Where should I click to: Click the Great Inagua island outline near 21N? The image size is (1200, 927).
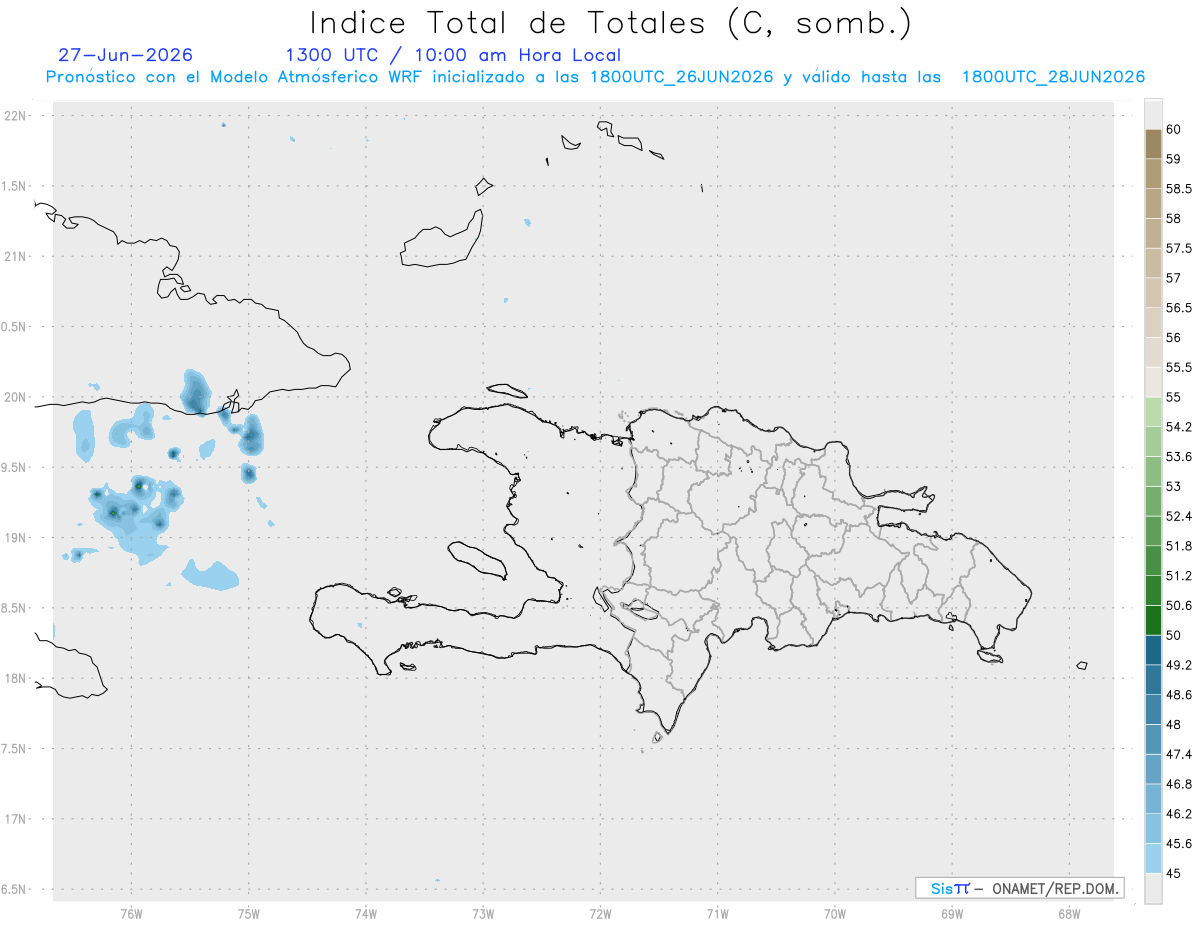point(443,239)
